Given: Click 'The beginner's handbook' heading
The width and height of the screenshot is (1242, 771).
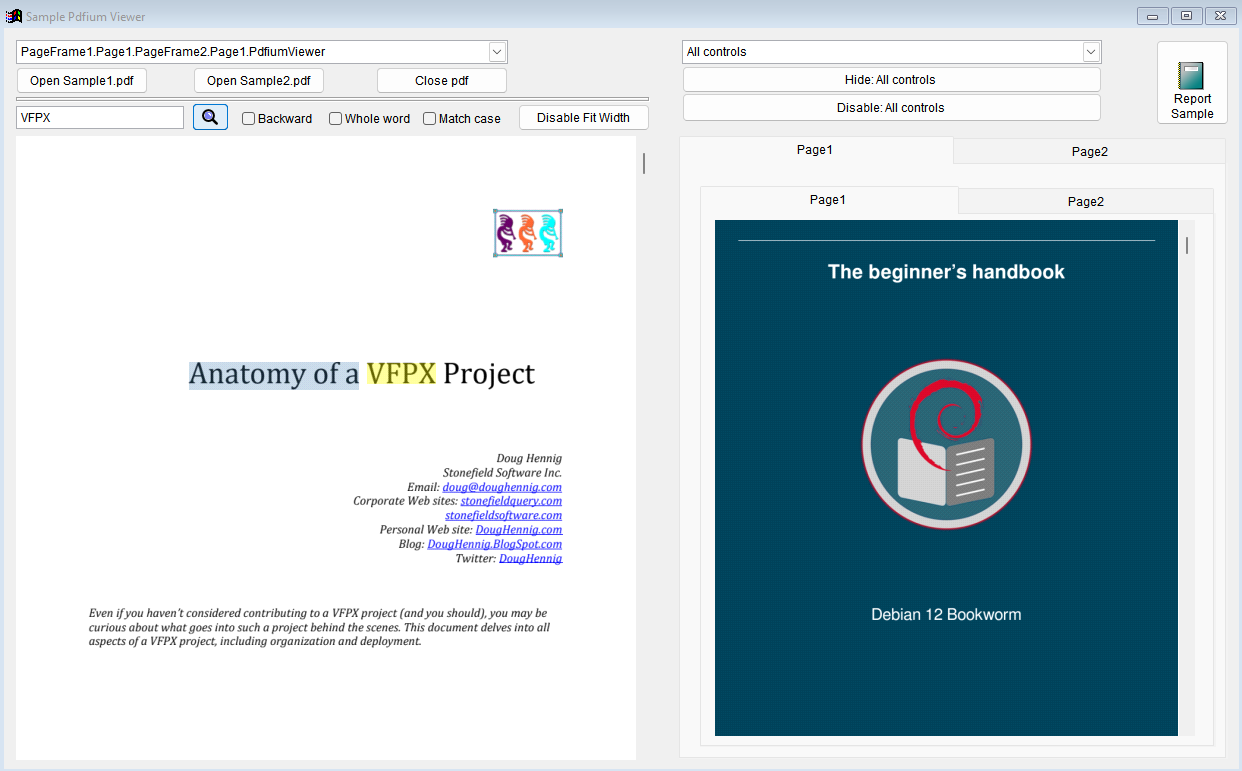Looking at the screenshot, I should tap(946, 272).
